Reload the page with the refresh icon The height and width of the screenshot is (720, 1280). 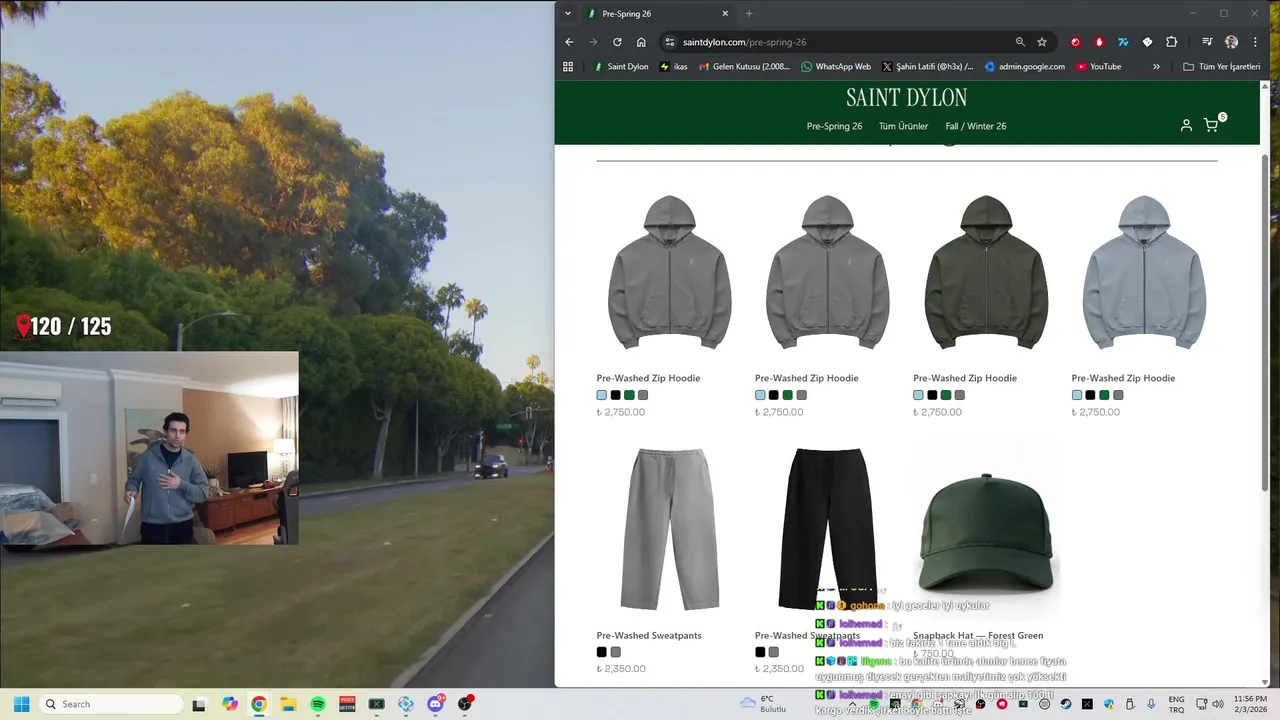point(617,42)
